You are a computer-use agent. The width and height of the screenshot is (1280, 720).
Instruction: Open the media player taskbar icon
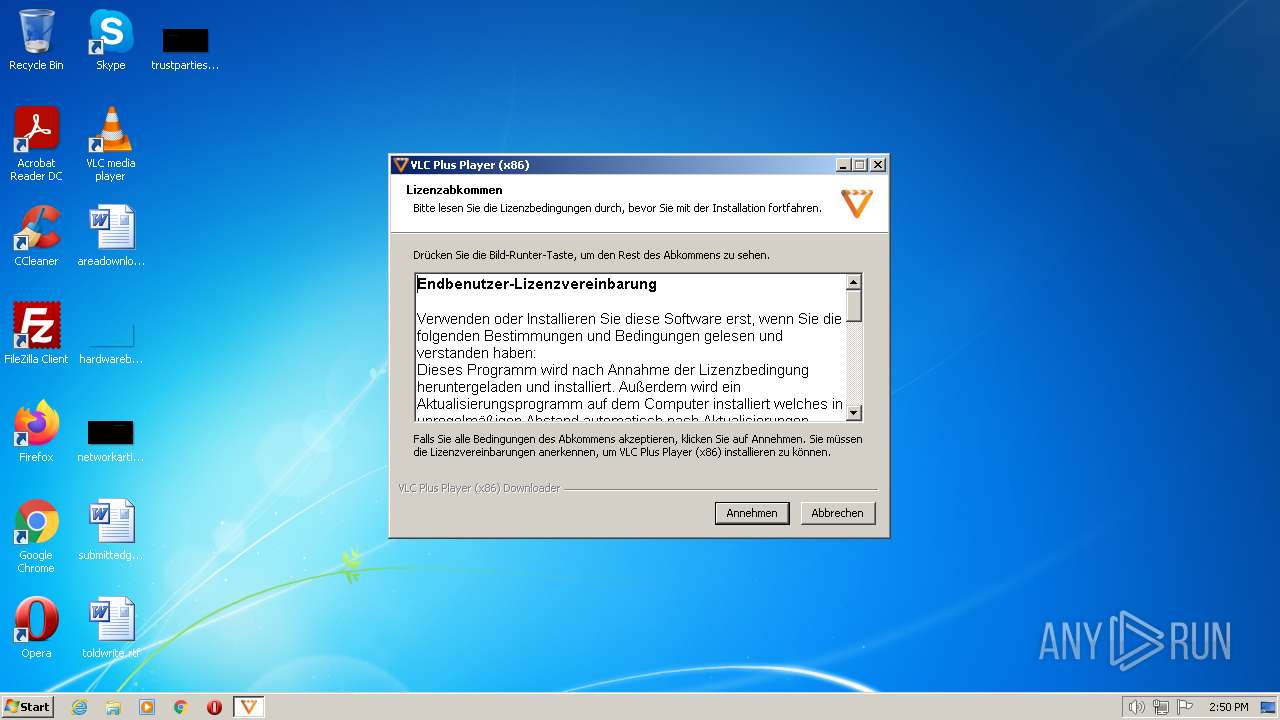(x=147, y=707)
